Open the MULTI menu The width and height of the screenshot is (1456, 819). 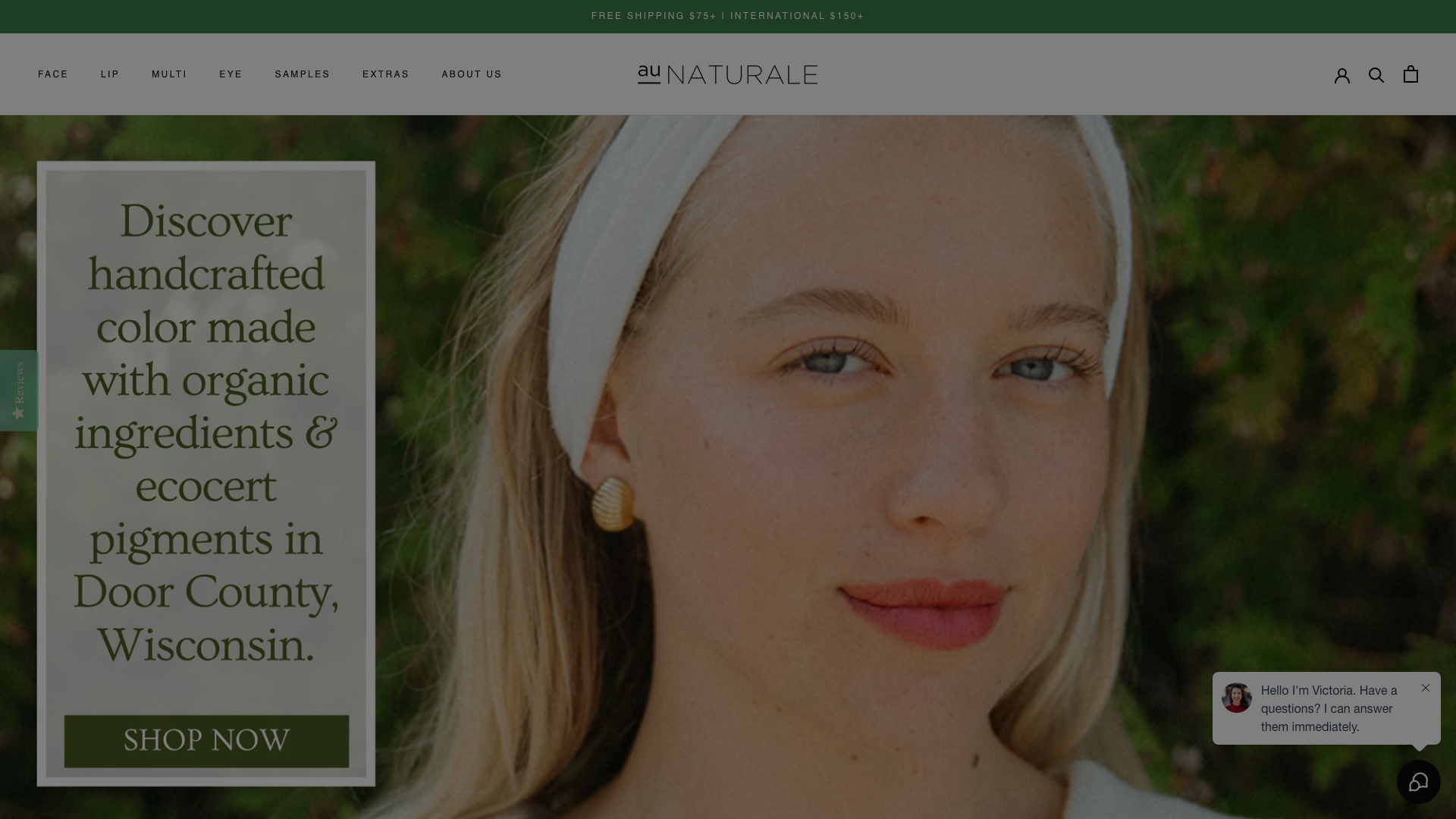(x=169, y=74)
